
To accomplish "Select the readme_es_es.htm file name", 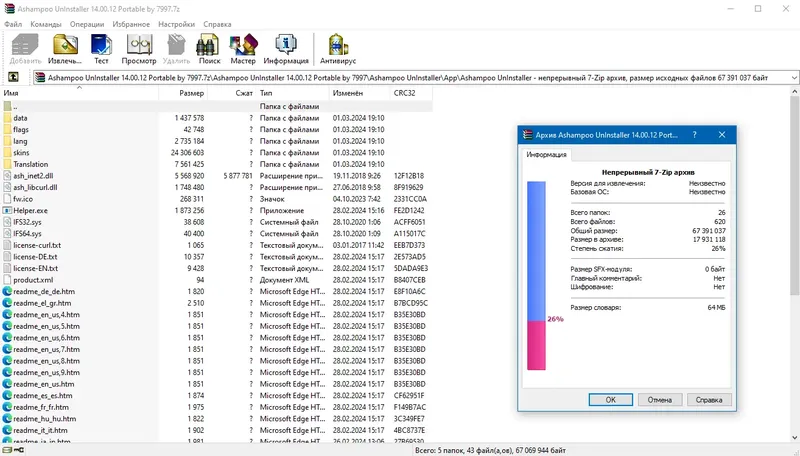I will (43, 395).
